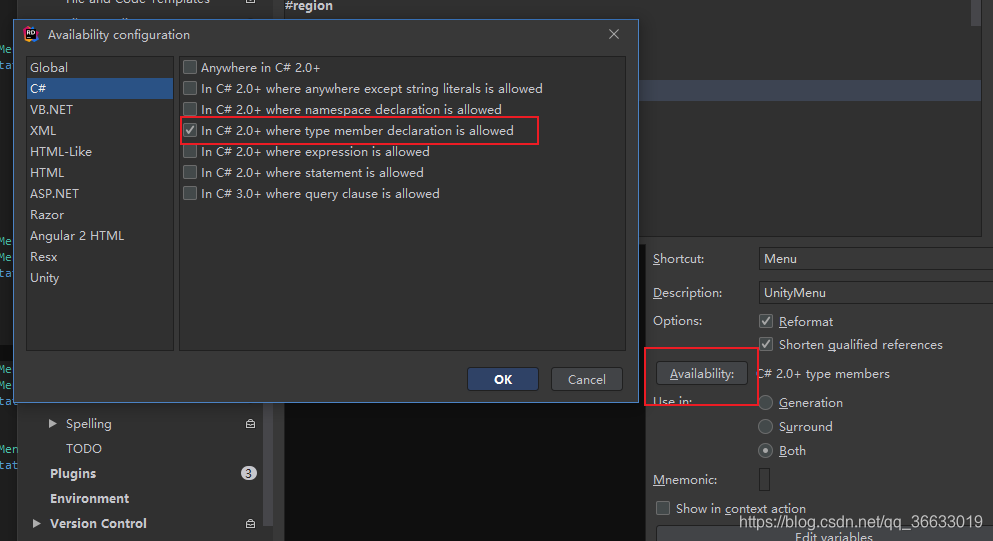Select Angular 2 HTML scope

click(x=99, y=235)
